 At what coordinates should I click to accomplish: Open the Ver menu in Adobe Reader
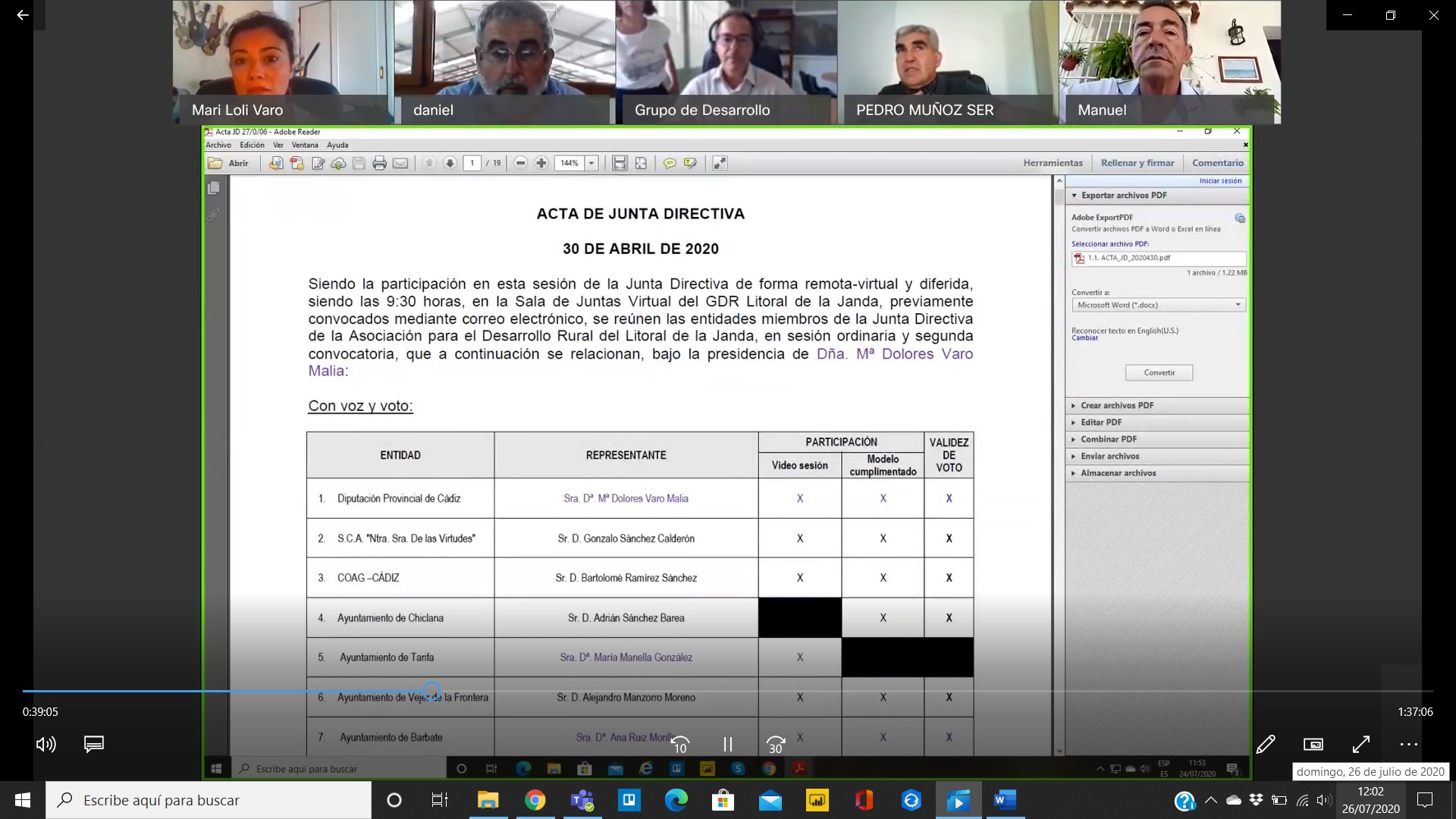pos(278,145)
